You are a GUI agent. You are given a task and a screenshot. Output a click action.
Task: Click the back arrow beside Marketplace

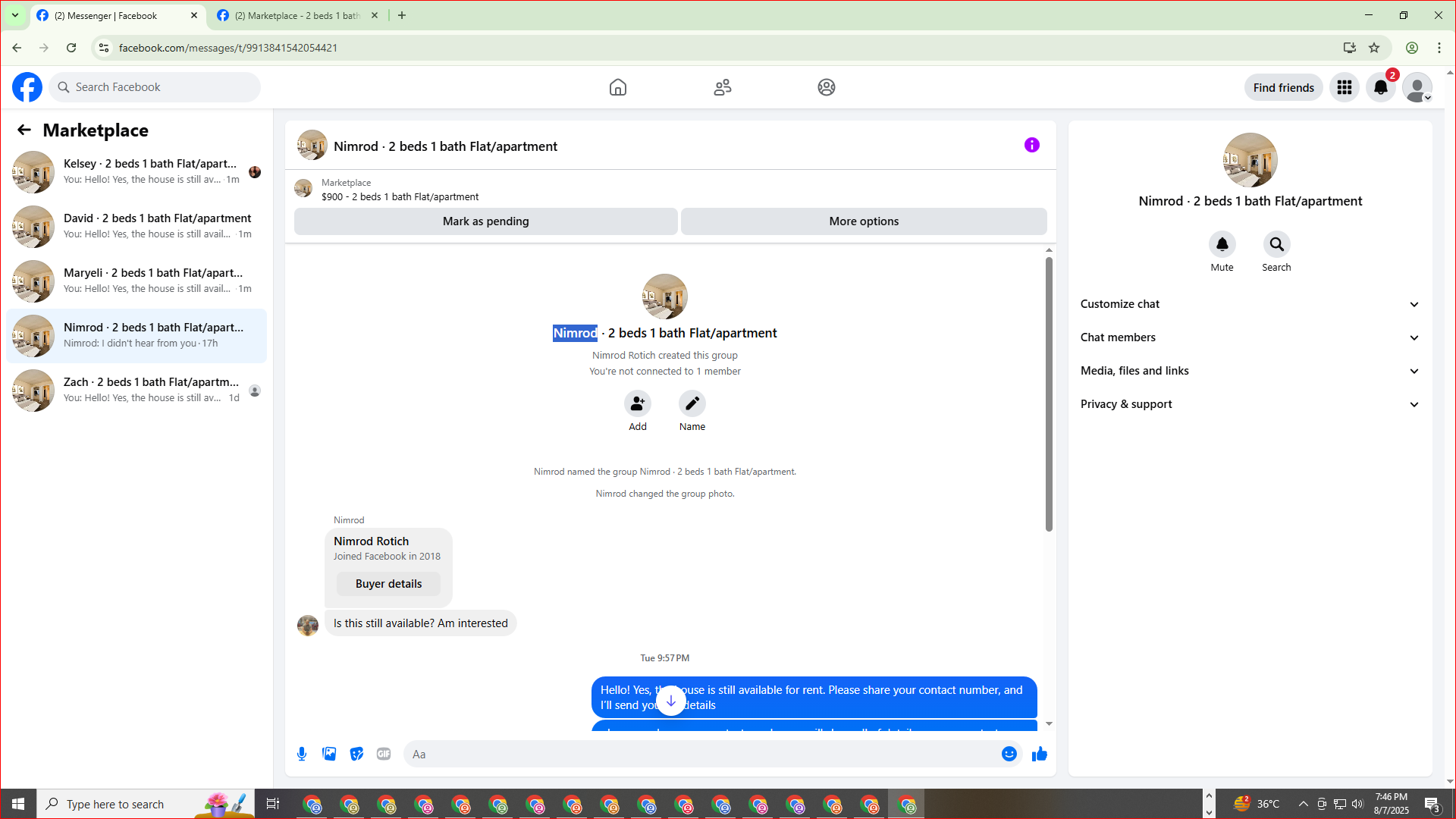click(24, 130)
